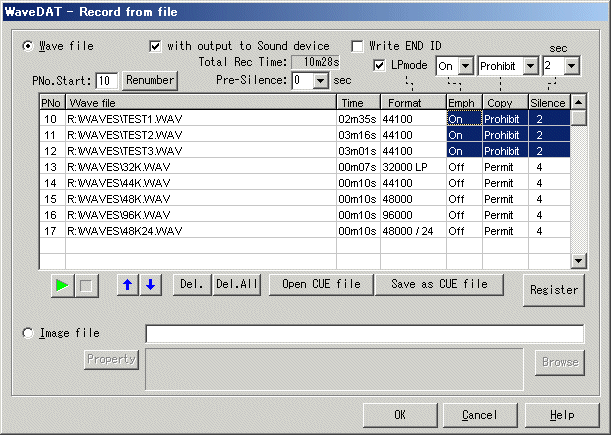This screenshot has height=435, width=611.
Task: Select the TEST2.WAV track row
Action: (200, 134)
